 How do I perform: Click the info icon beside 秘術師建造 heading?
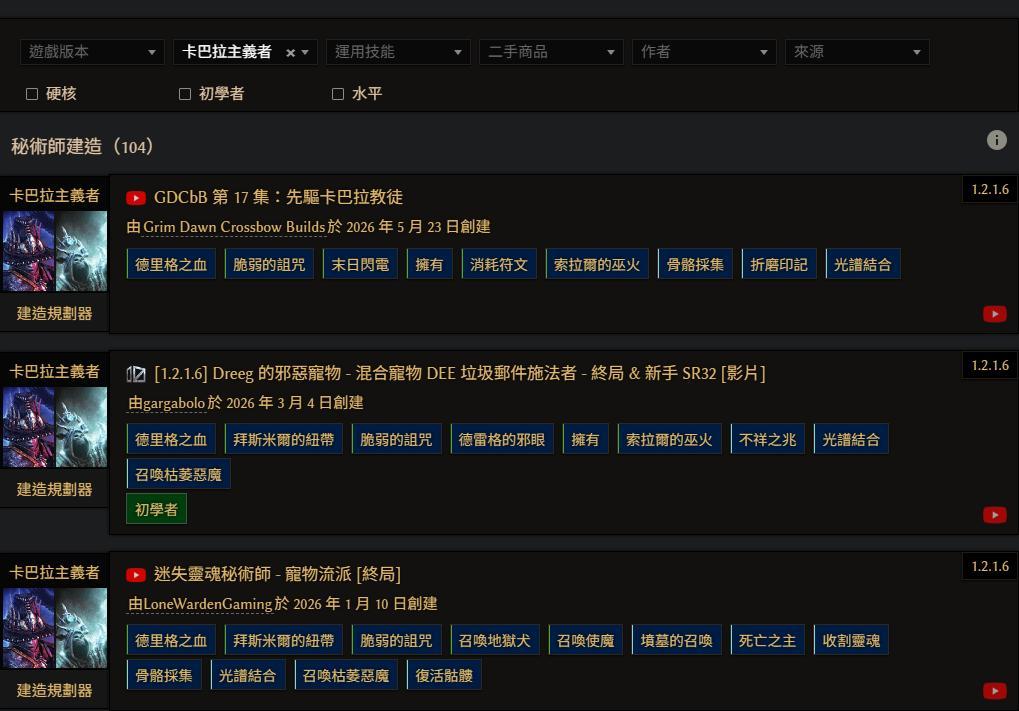[996, 140]
